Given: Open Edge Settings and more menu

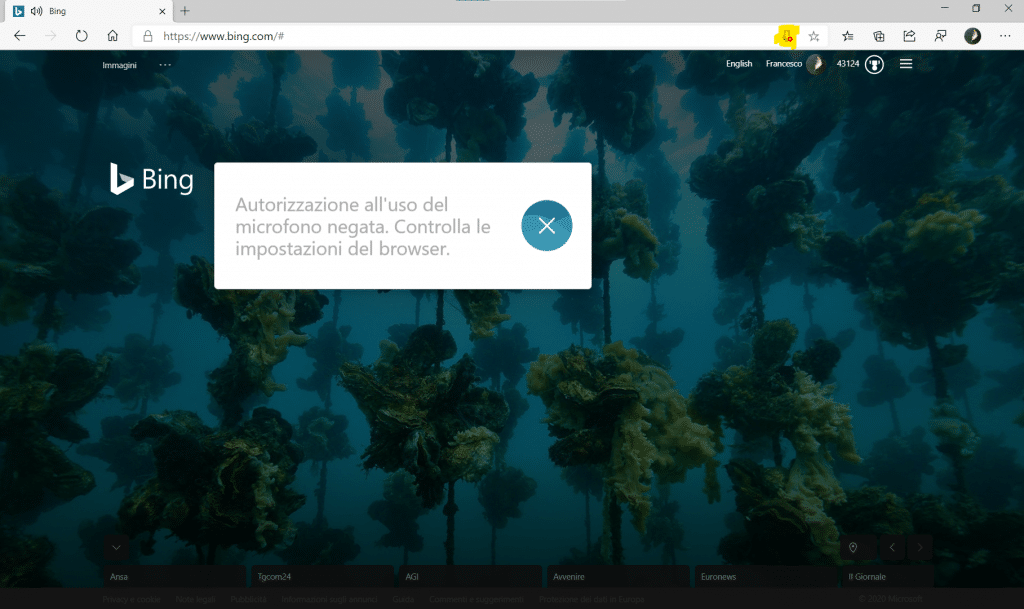Looking at the screenshot, I should coord(1004,36).
